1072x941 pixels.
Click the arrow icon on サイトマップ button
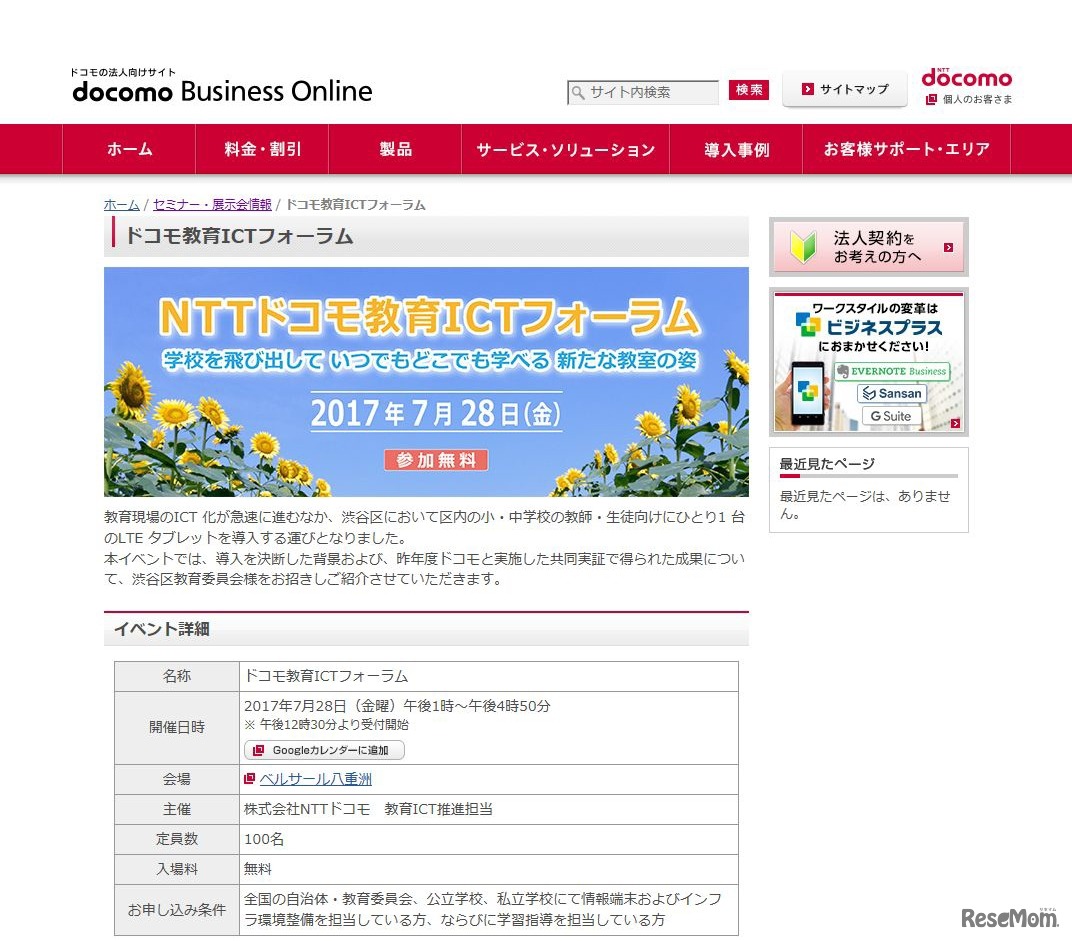click(807, 89)
